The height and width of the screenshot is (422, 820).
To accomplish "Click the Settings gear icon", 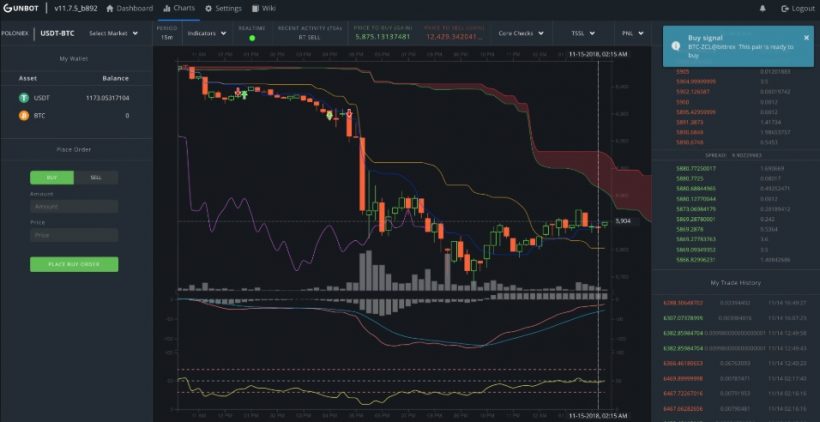I will tap(208, 8).
